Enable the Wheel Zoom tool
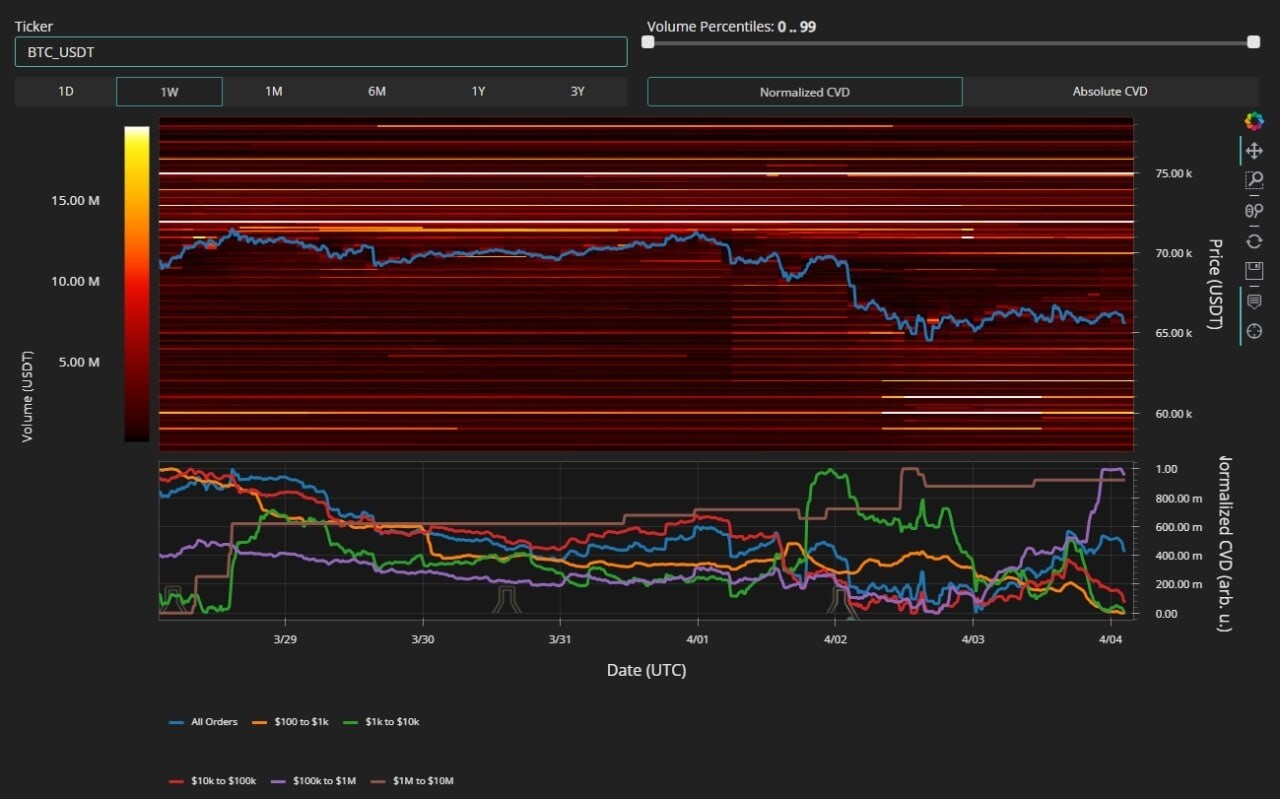 pyautogui.click(x=1253, y=211)
